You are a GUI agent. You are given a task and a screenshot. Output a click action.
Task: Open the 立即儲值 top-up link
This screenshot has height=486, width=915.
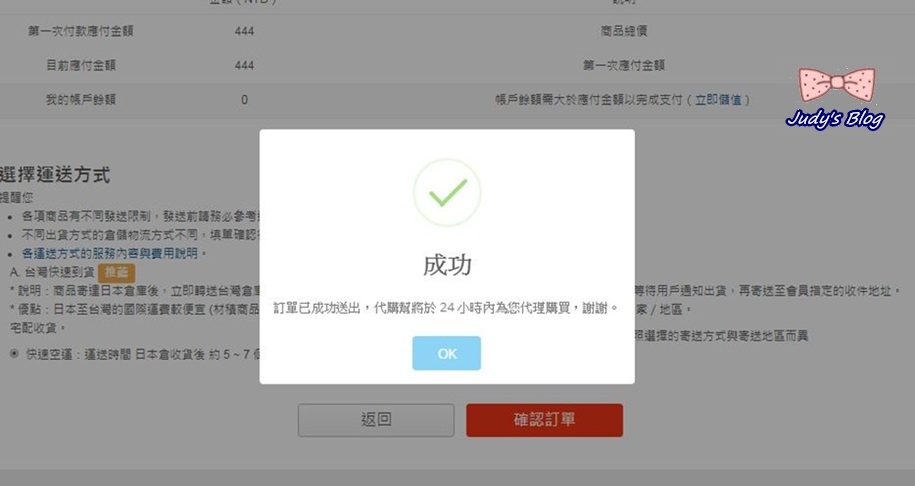click(718, 100)
